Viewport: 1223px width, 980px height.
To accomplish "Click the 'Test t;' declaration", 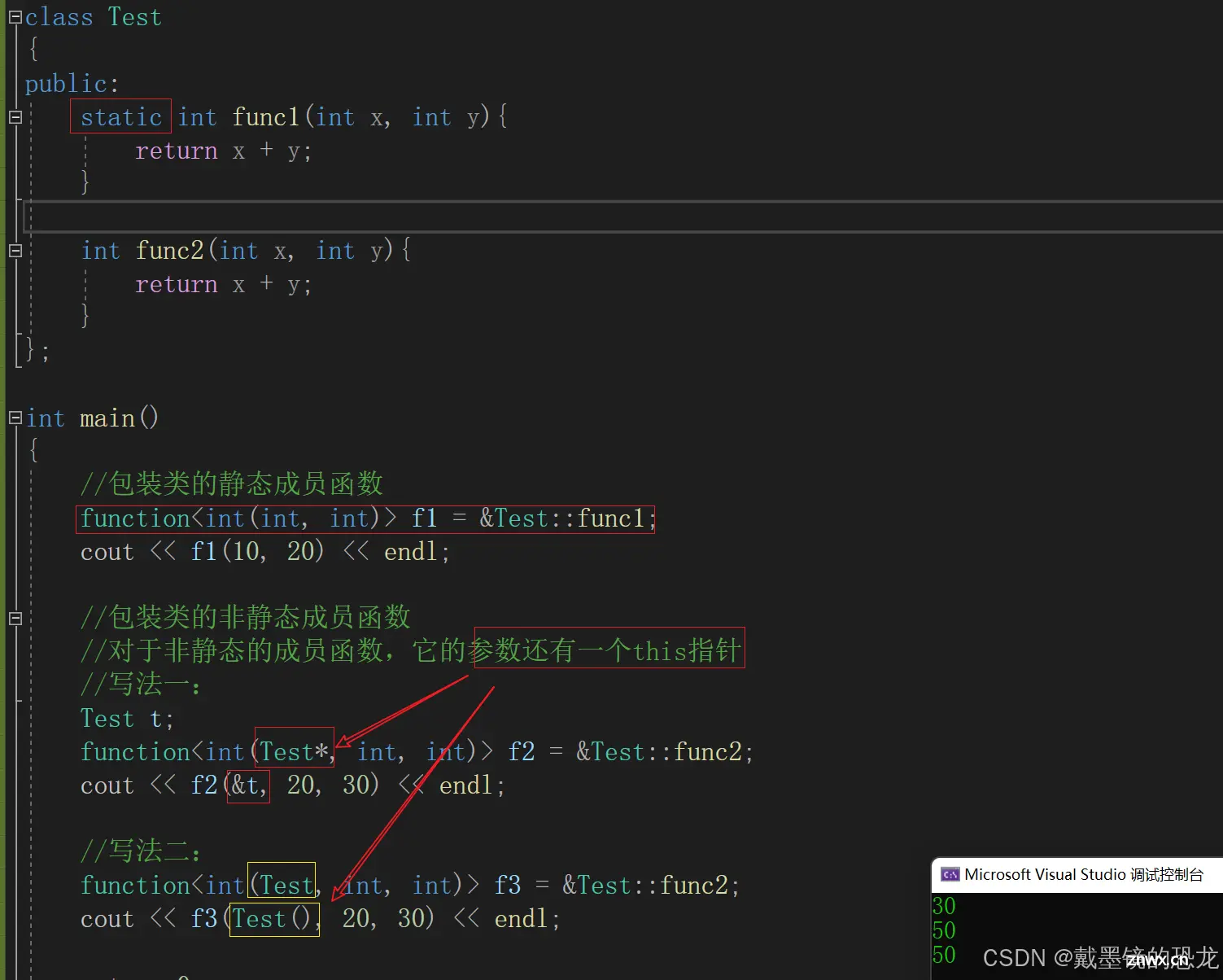I will point(127,719).
